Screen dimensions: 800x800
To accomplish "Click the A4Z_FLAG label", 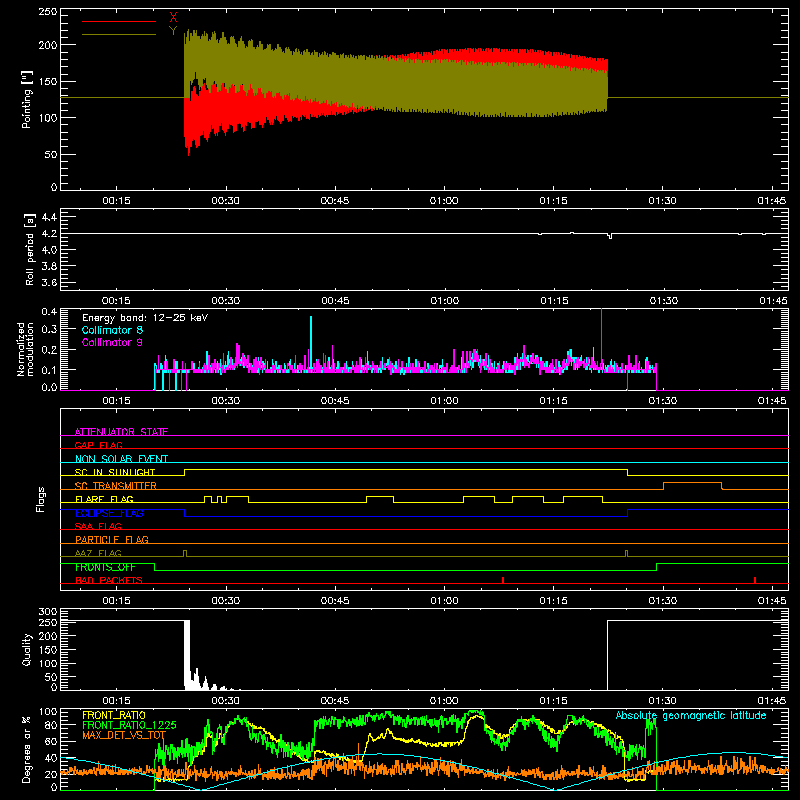I will 98,553.
